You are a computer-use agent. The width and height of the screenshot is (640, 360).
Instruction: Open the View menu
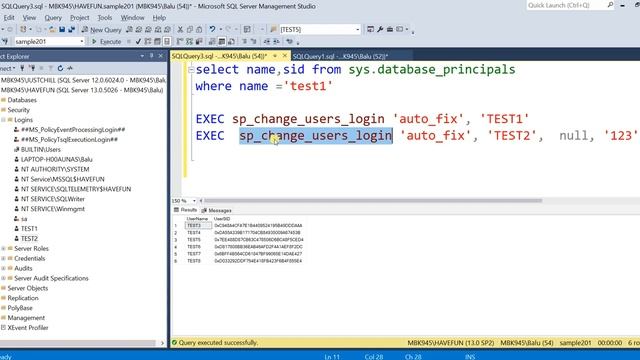(29, 18)
